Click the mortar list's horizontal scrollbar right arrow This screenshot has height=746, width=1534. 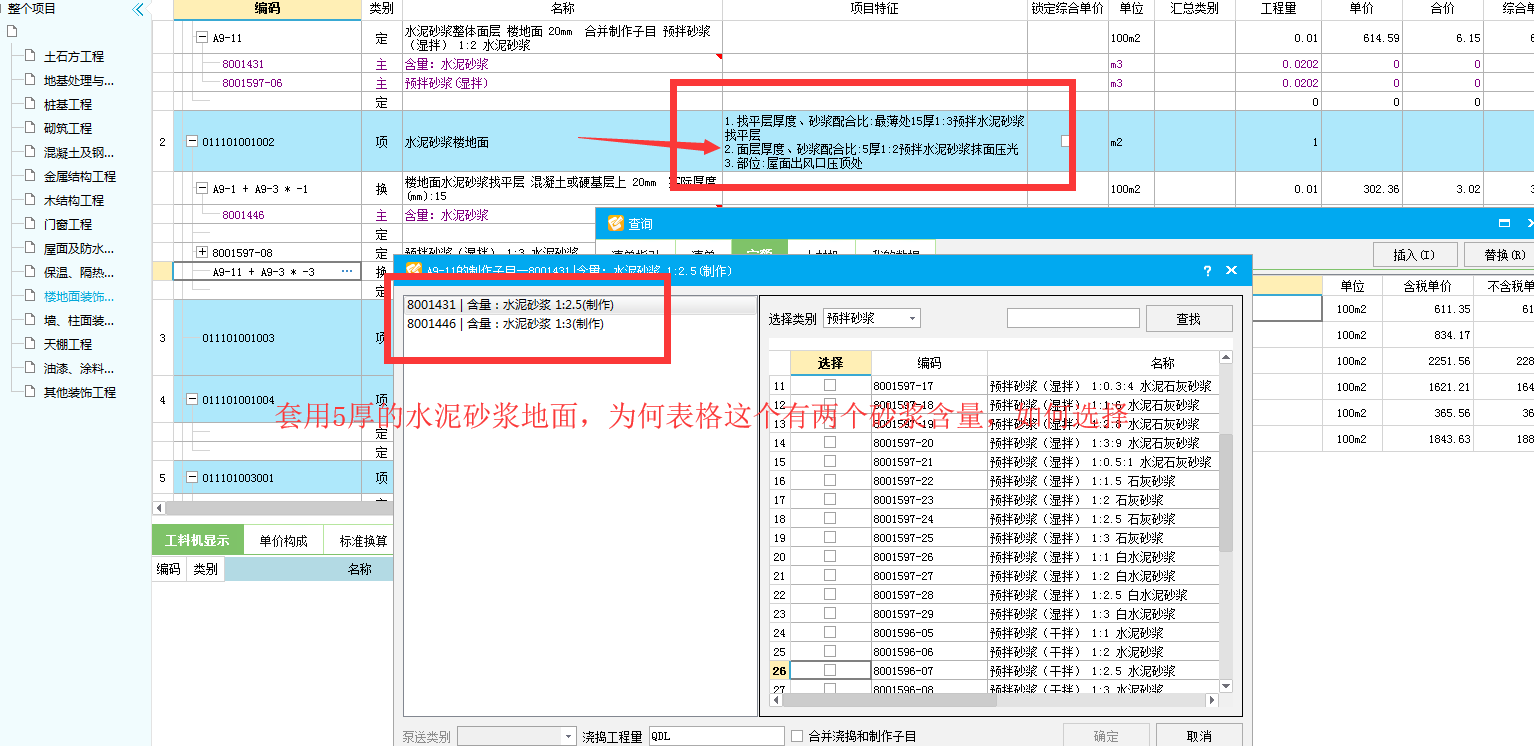(x=1212, y=700)
